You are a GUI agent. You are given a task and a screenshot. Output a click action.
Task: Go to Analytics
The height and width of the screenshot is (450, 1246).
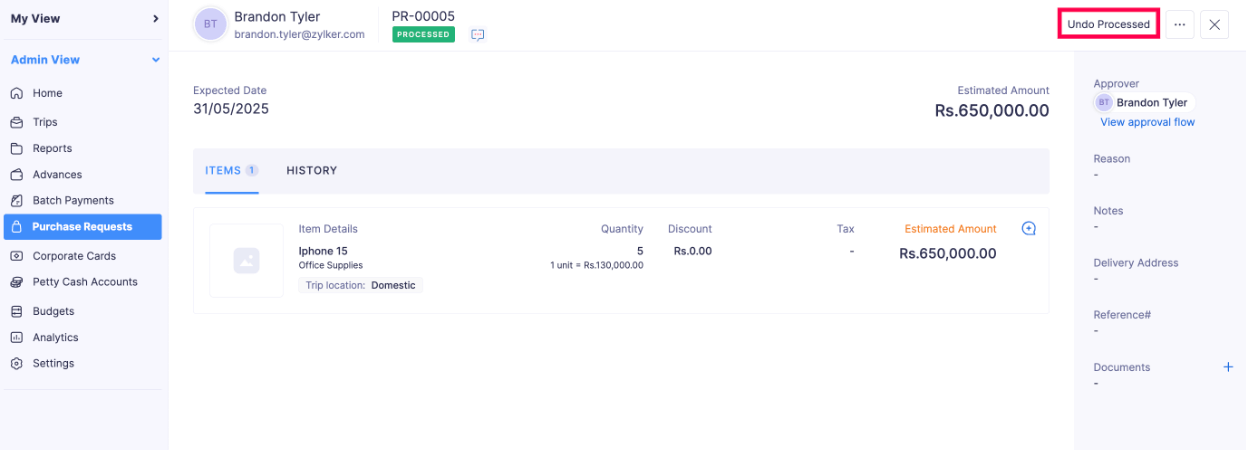(55, 337)
